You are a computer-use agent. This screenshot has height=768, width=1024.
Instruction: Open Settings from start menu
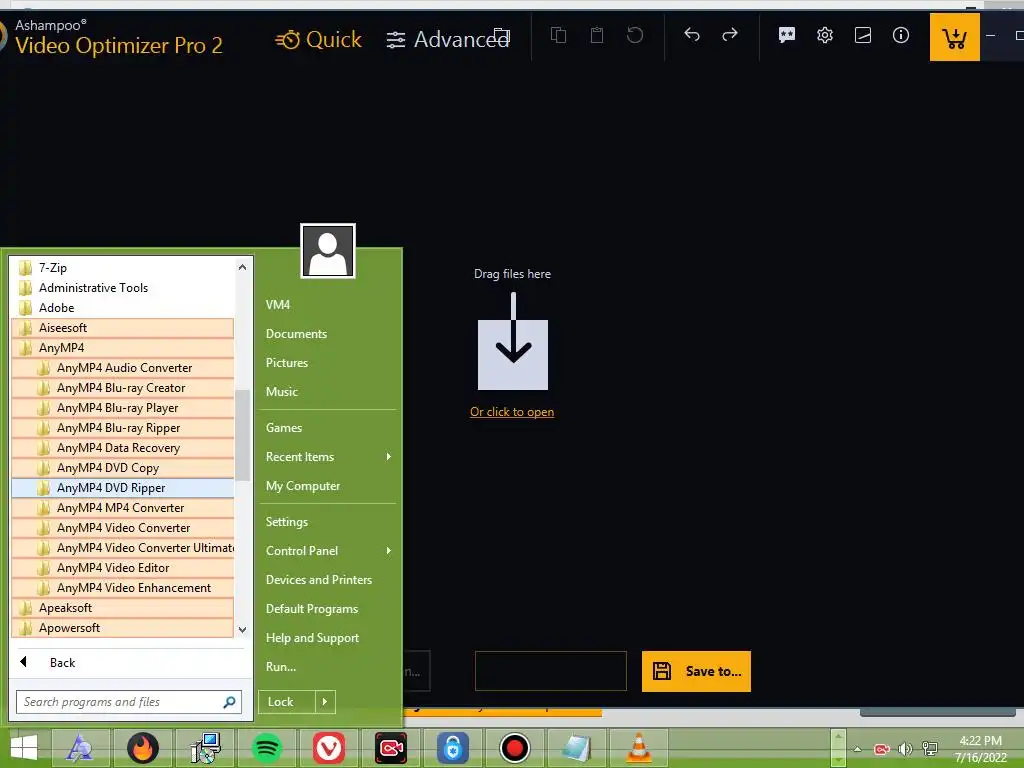(x=287, y=522)
